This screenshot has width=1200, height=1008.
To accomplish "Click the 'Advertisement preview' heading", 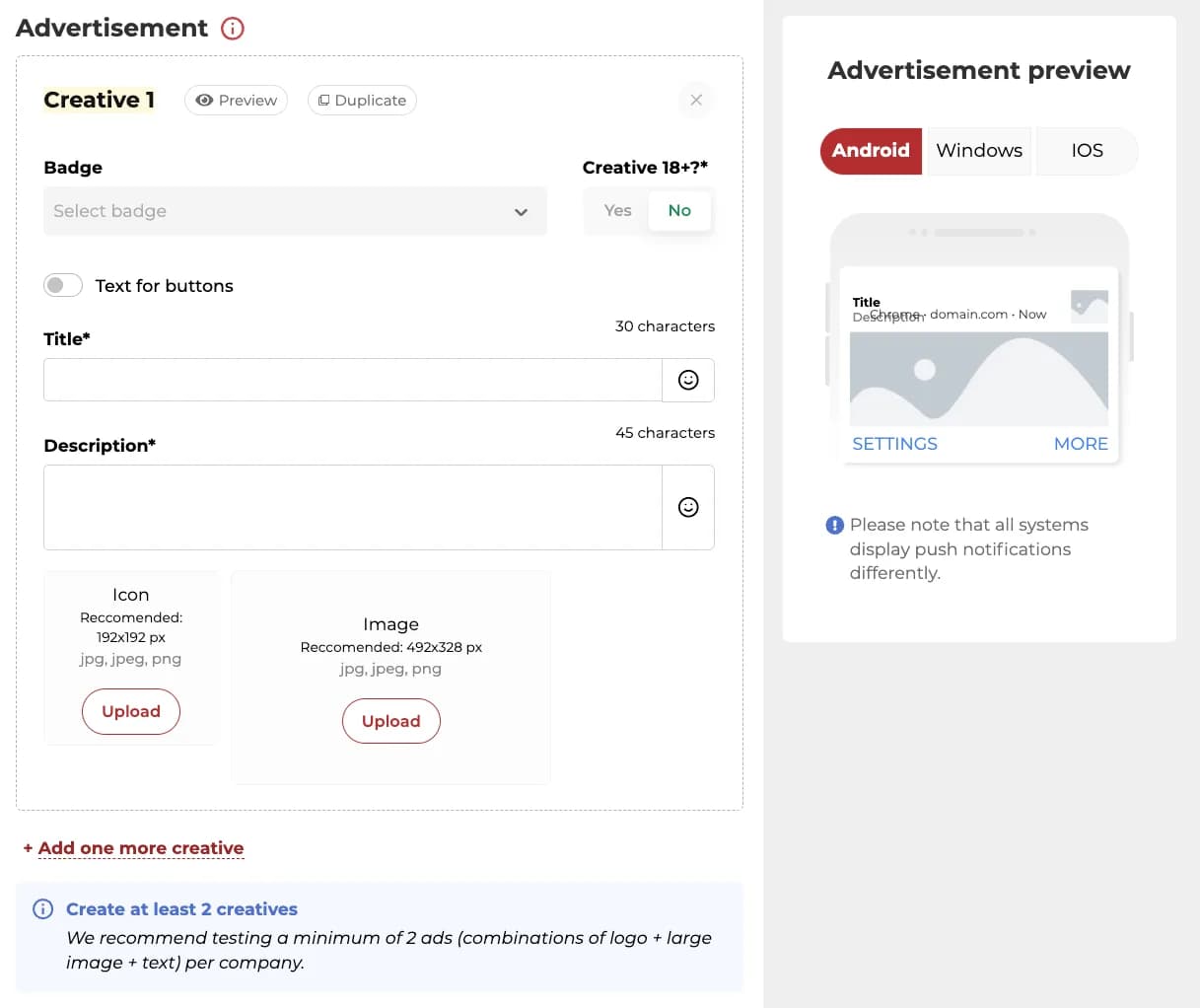I will pos(979,70).
